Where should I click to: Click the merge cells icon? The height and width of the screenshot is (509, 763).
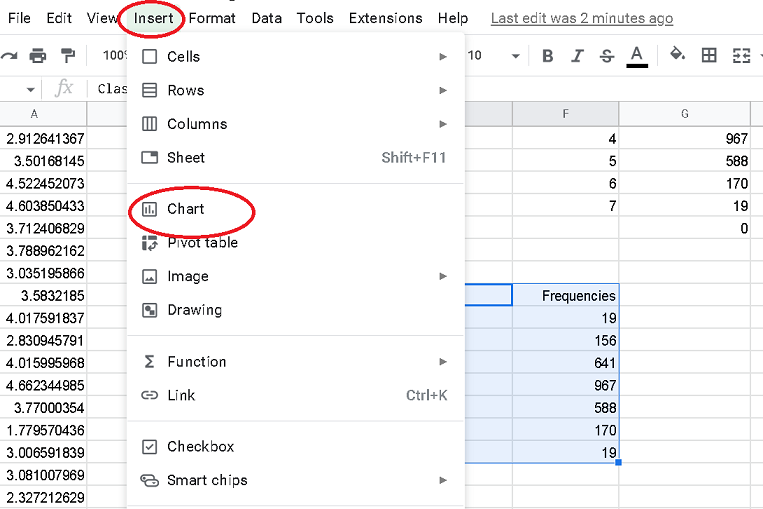740,56
